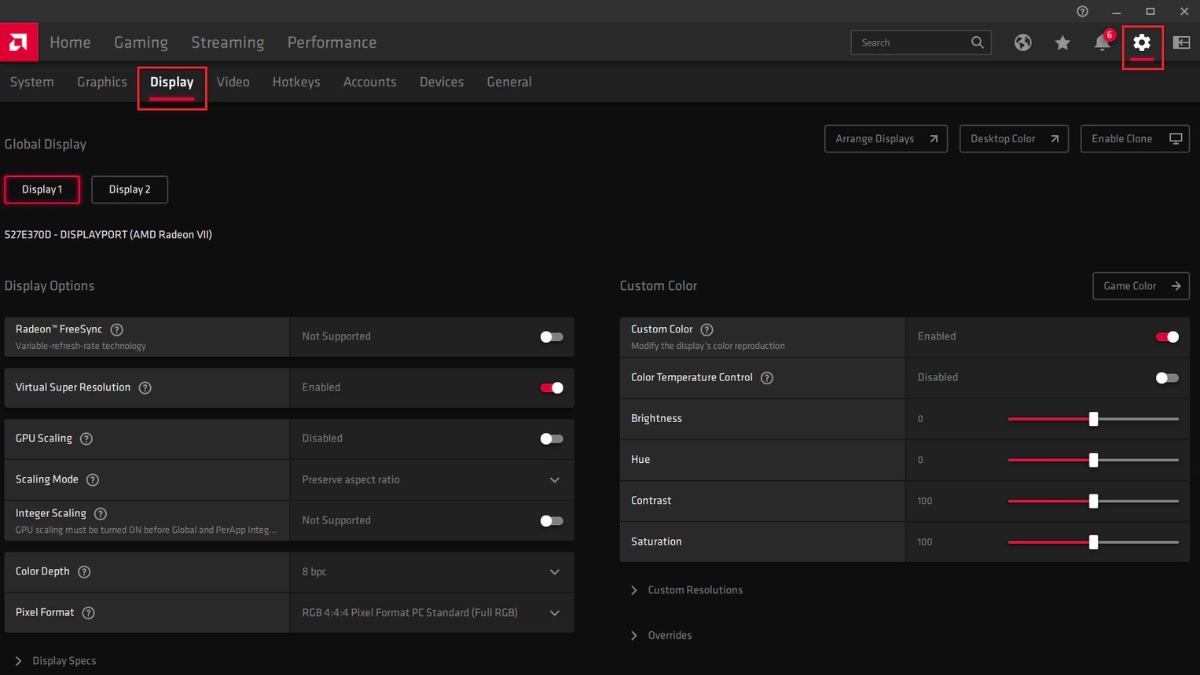Image resolution: width=1200 pixels, height=675 pixels.
Task: Expand the Custom Resolutions section
Action: pos(687,590)
